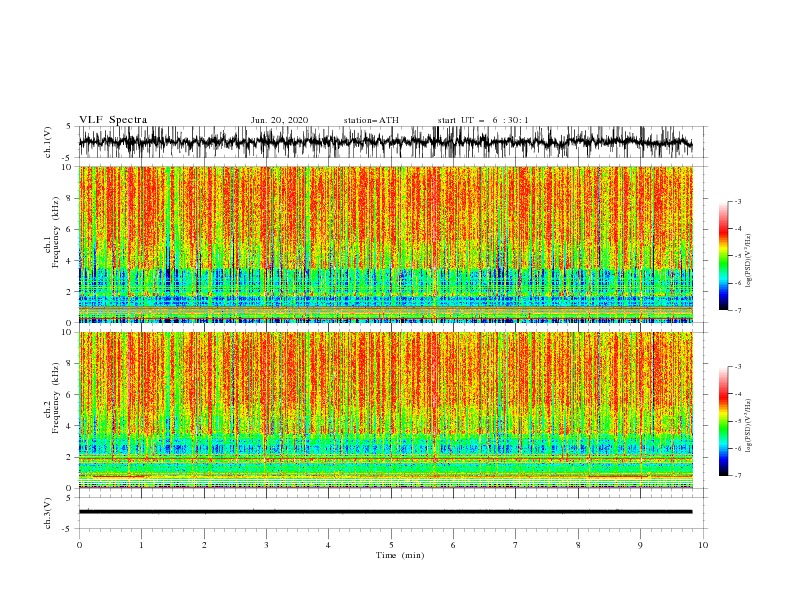
Task: Click the log(PSD) label beside ch.1 color bar
Action: coord(749,261)
